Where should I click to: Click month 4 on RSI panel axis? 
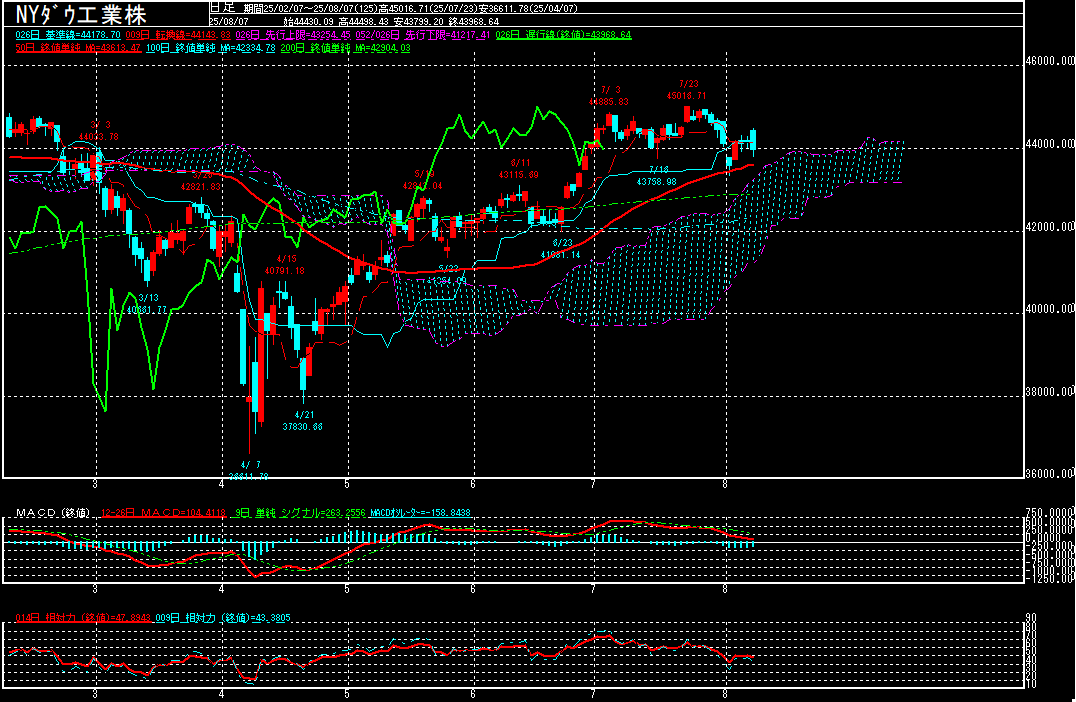click(x=222, y=694)
